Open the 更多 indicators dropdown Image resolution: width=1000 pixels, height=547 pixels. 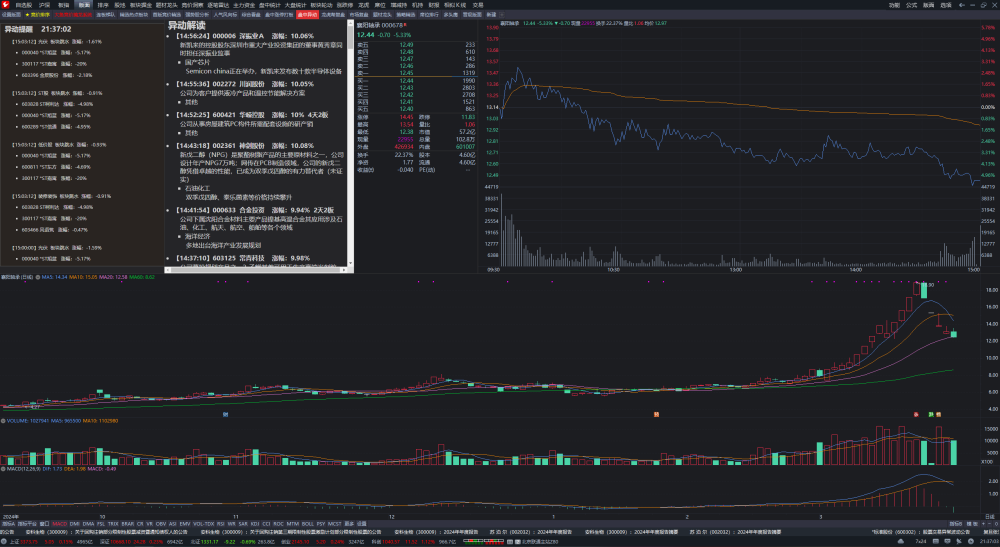349,524
